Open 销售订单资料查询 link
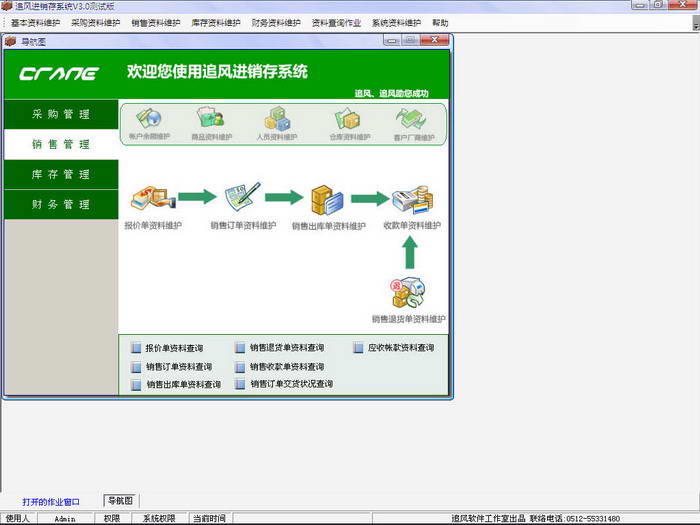The image size is (700, 525). point(179,367)
